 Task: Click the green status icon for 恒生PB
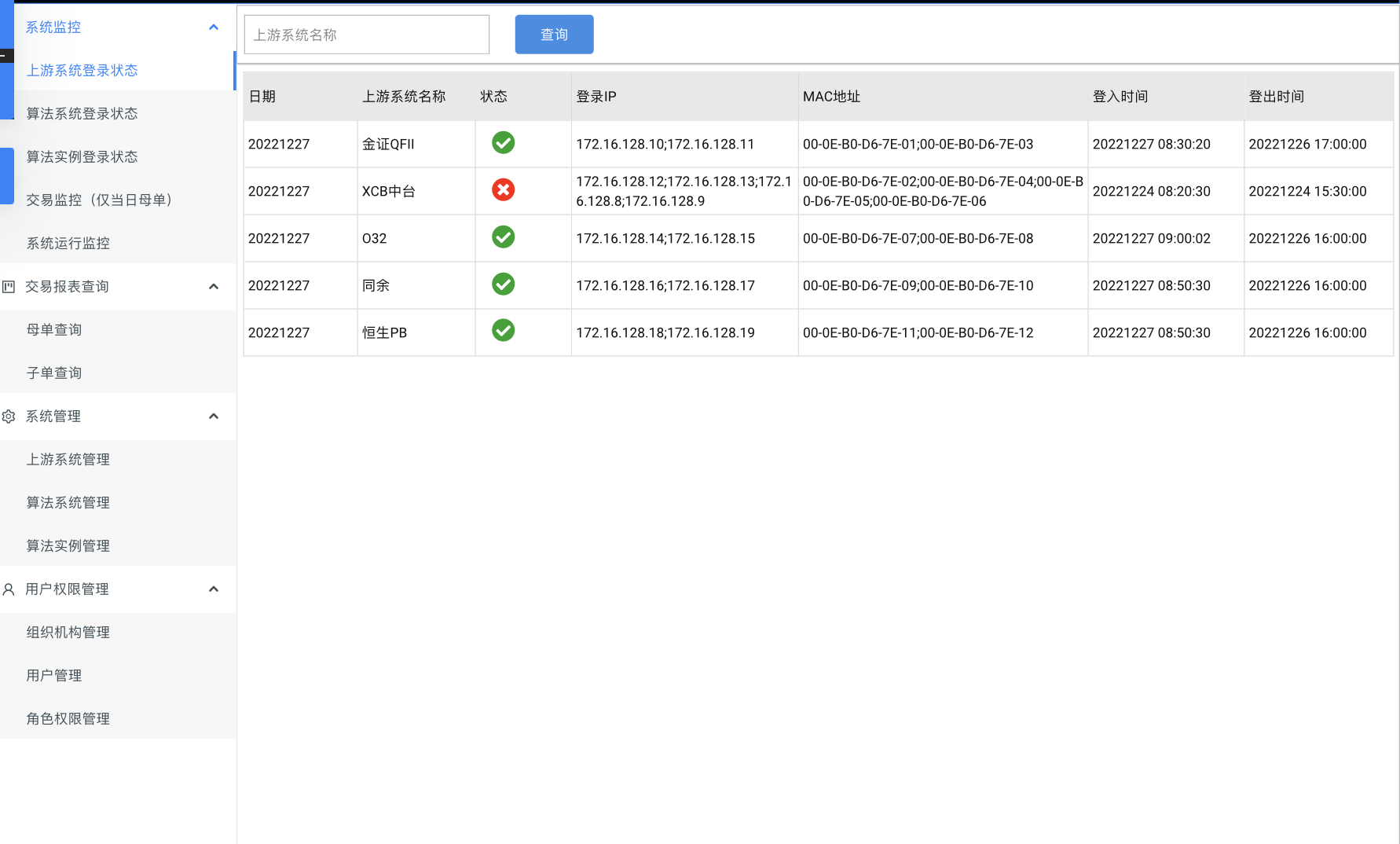click(x=503, y=331)
